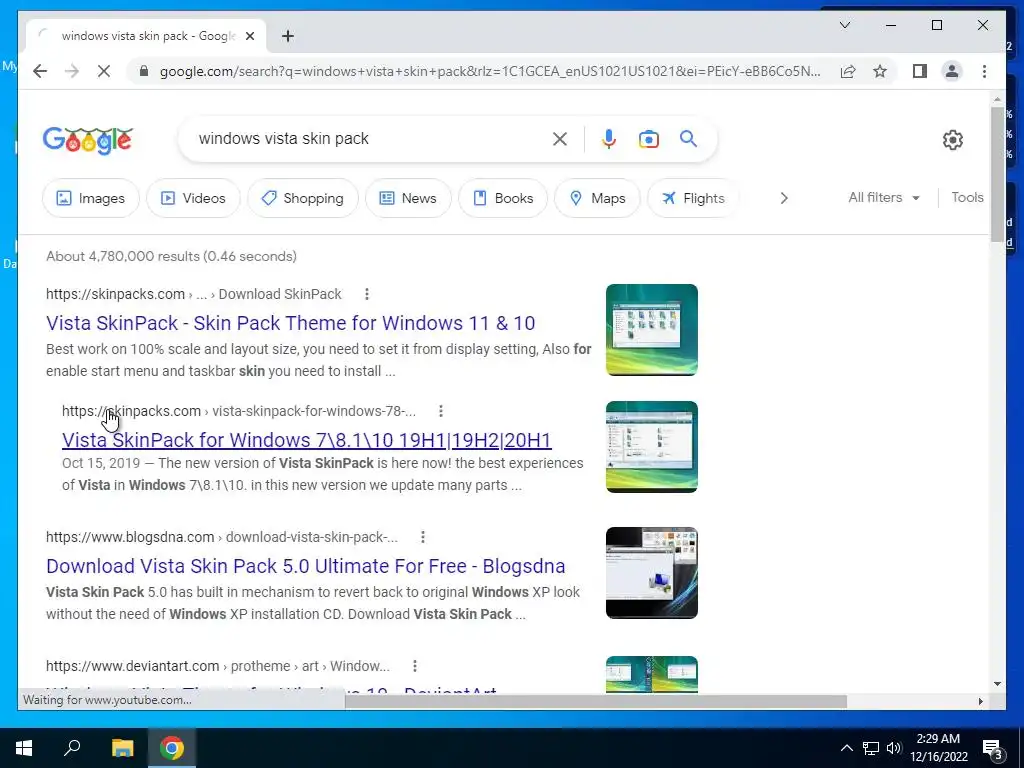Submit search with the magnifying glass icon
Image resolution: width=1024 pixels, height=768 pixels.
688,138
